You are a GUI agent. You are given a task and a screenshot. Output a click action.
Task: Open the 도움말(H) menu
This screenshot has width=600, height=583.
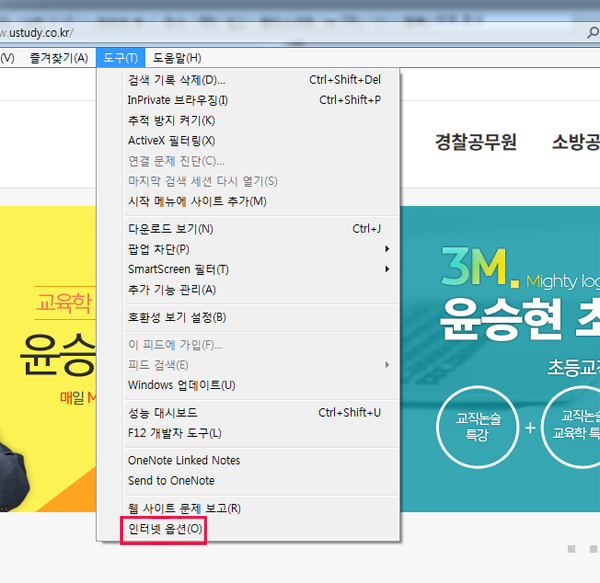(x=176, y=58)
